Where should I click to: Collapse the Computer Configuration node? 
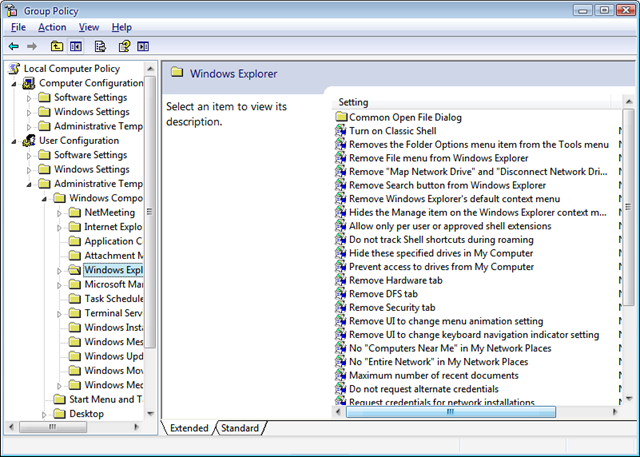[x=13, y=84]
